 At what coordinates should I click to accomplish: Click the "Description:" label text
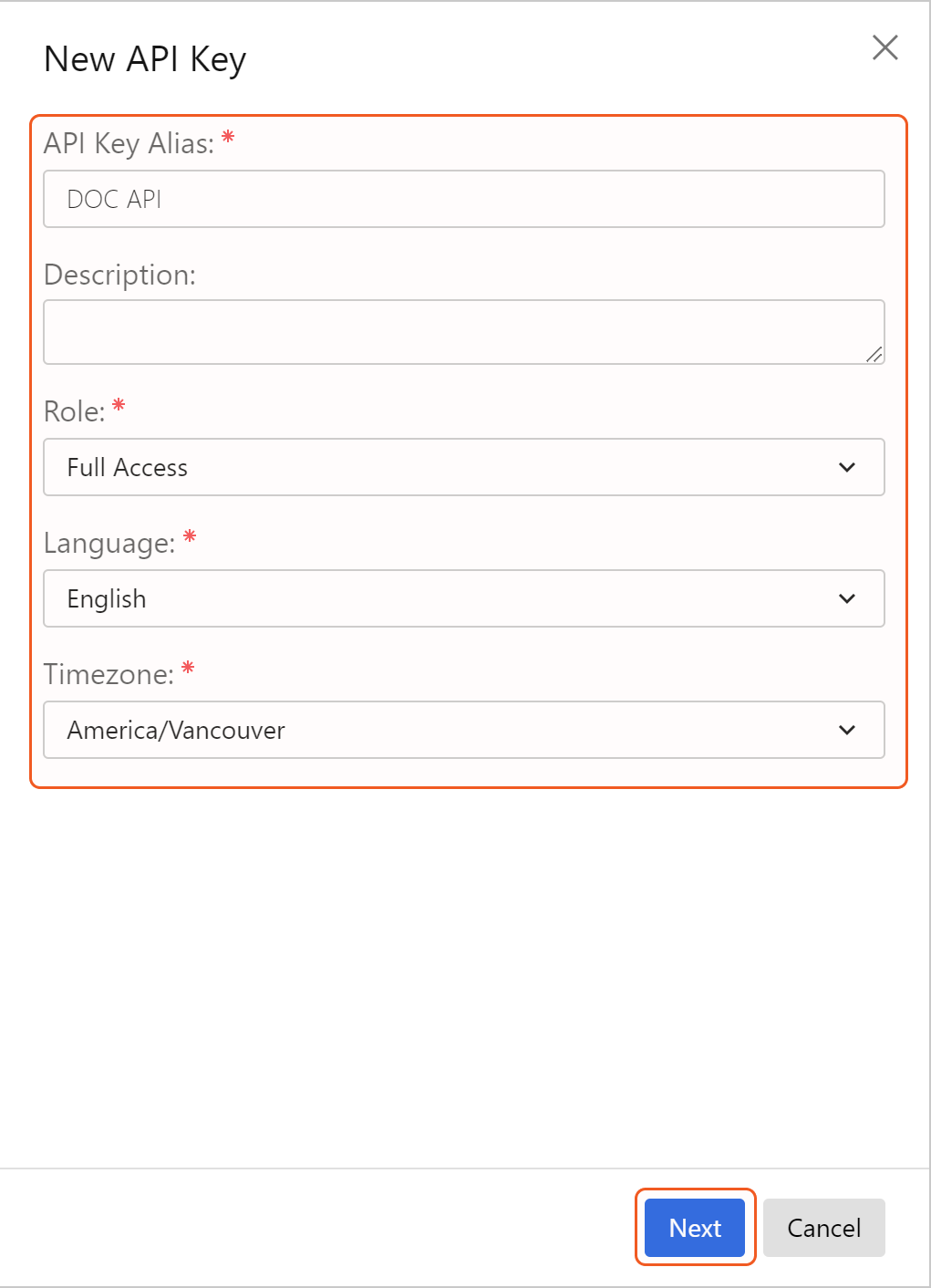tap(119, 275)
